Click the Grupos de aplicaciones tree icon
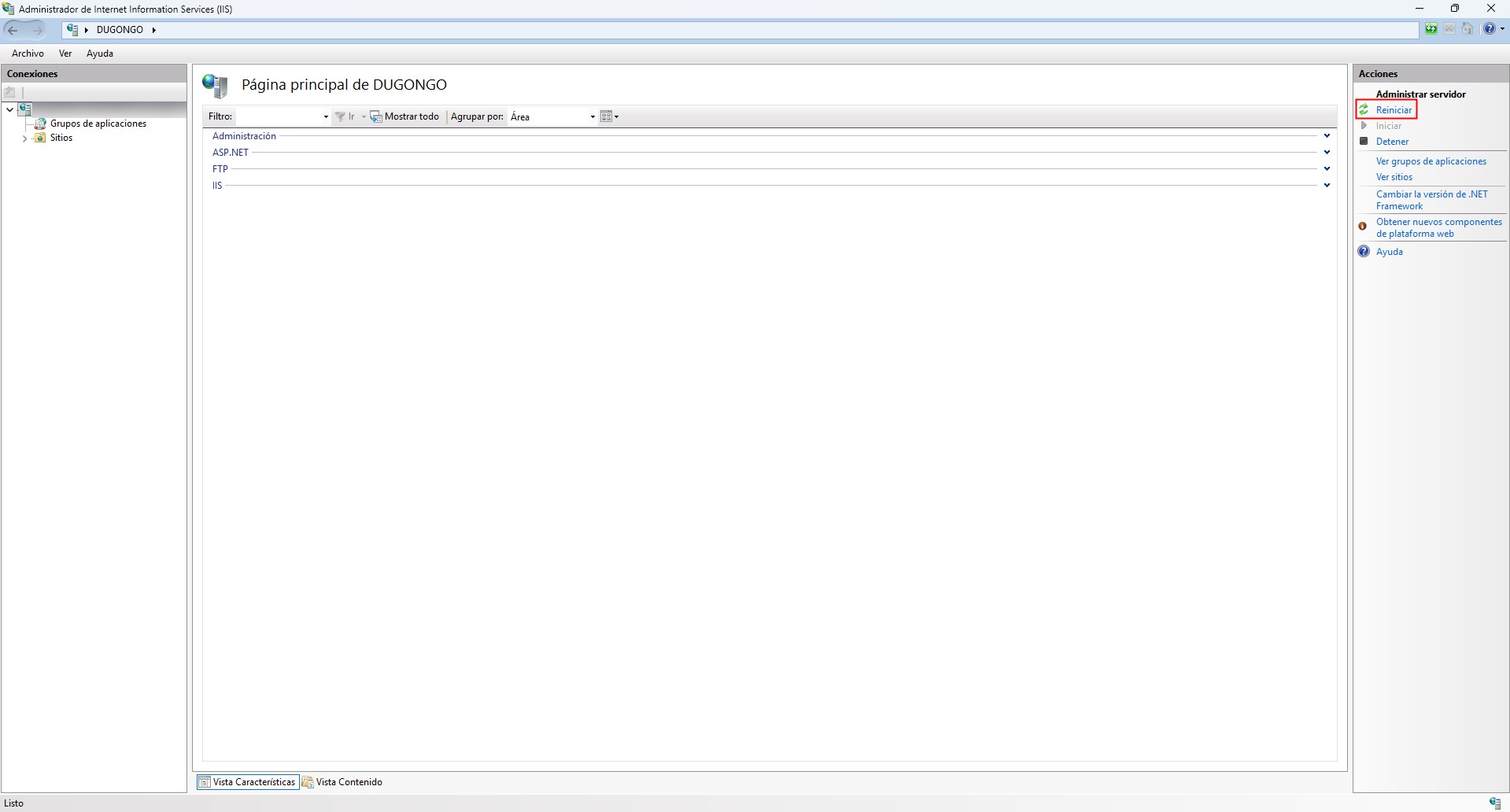 tap(40, 124)
